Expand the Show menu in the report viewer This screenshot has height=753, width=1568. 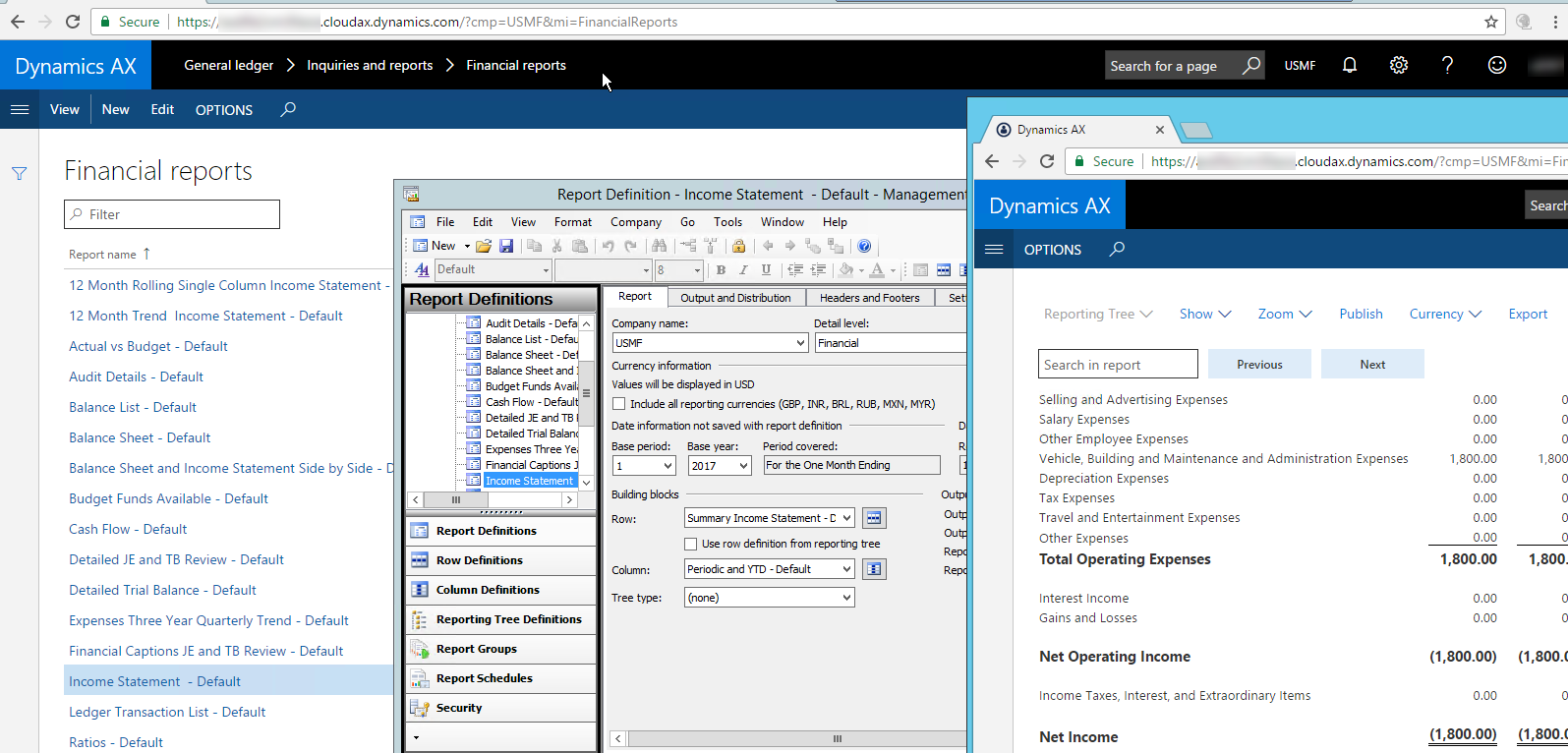coord(1205,314)
